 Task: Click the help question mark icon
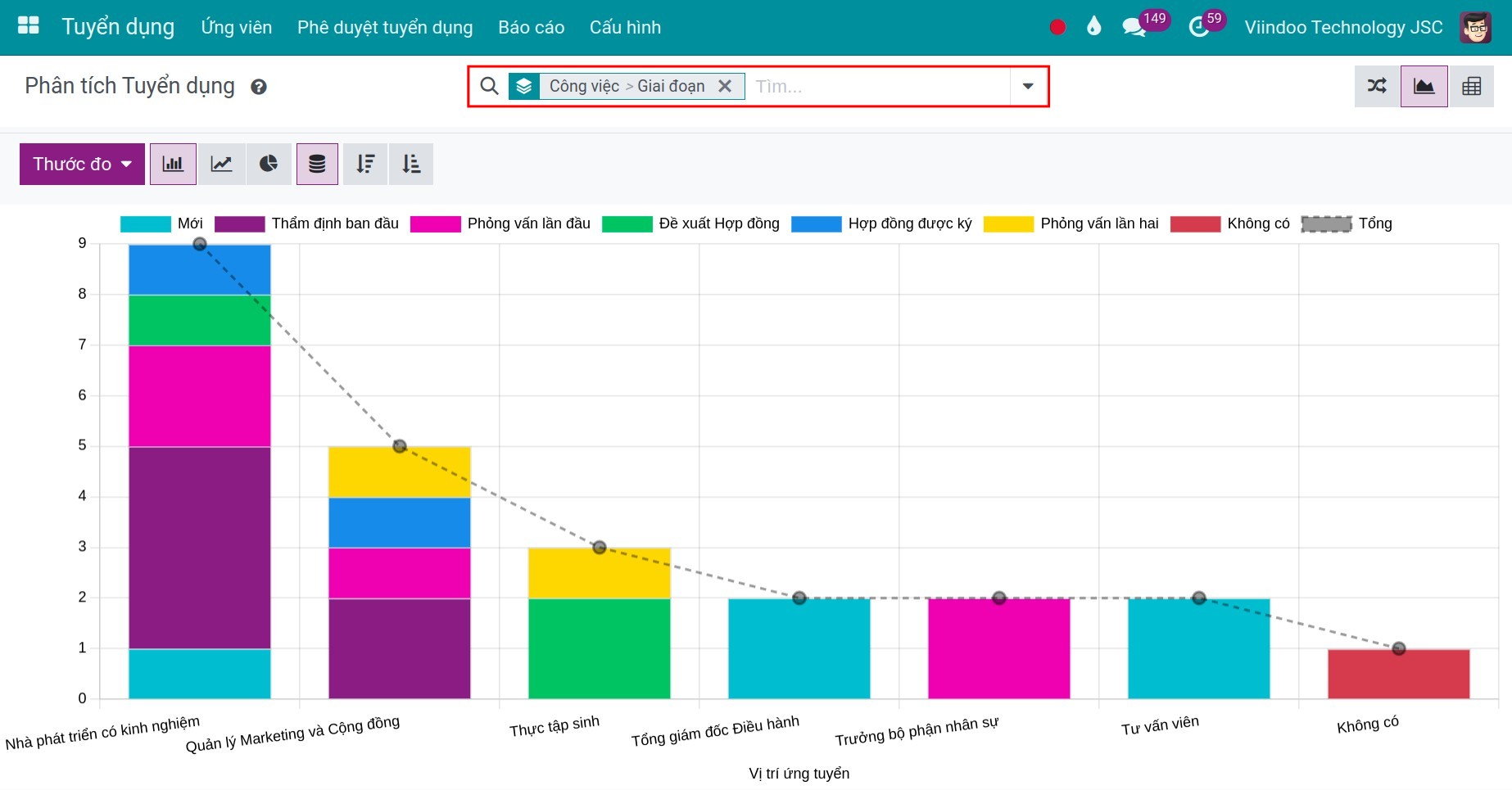259,87
